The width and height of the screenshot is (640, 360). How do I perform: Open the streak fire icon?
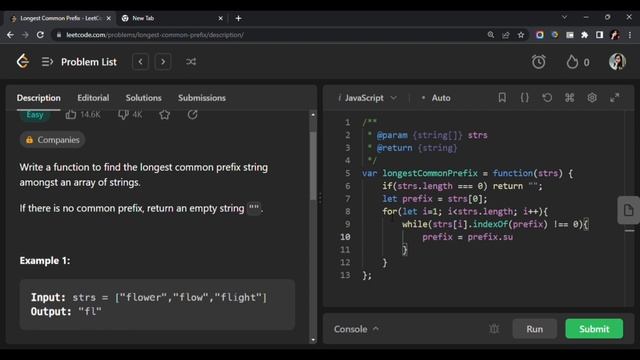[x=572, y=62]
